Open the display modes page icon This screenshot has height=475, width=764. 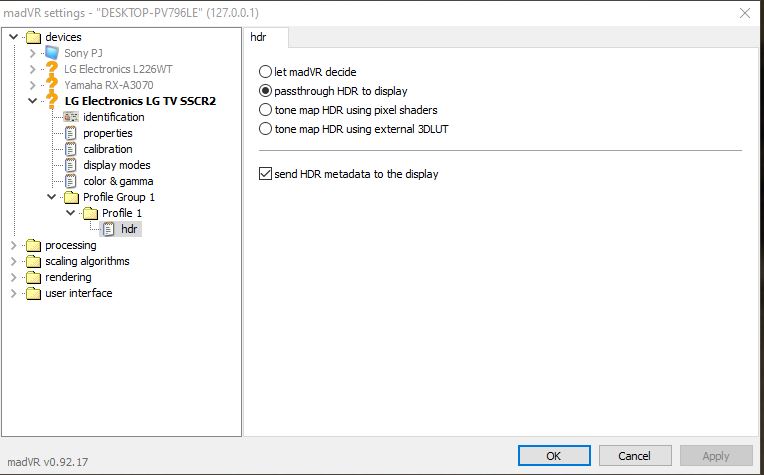pos(71,165)
